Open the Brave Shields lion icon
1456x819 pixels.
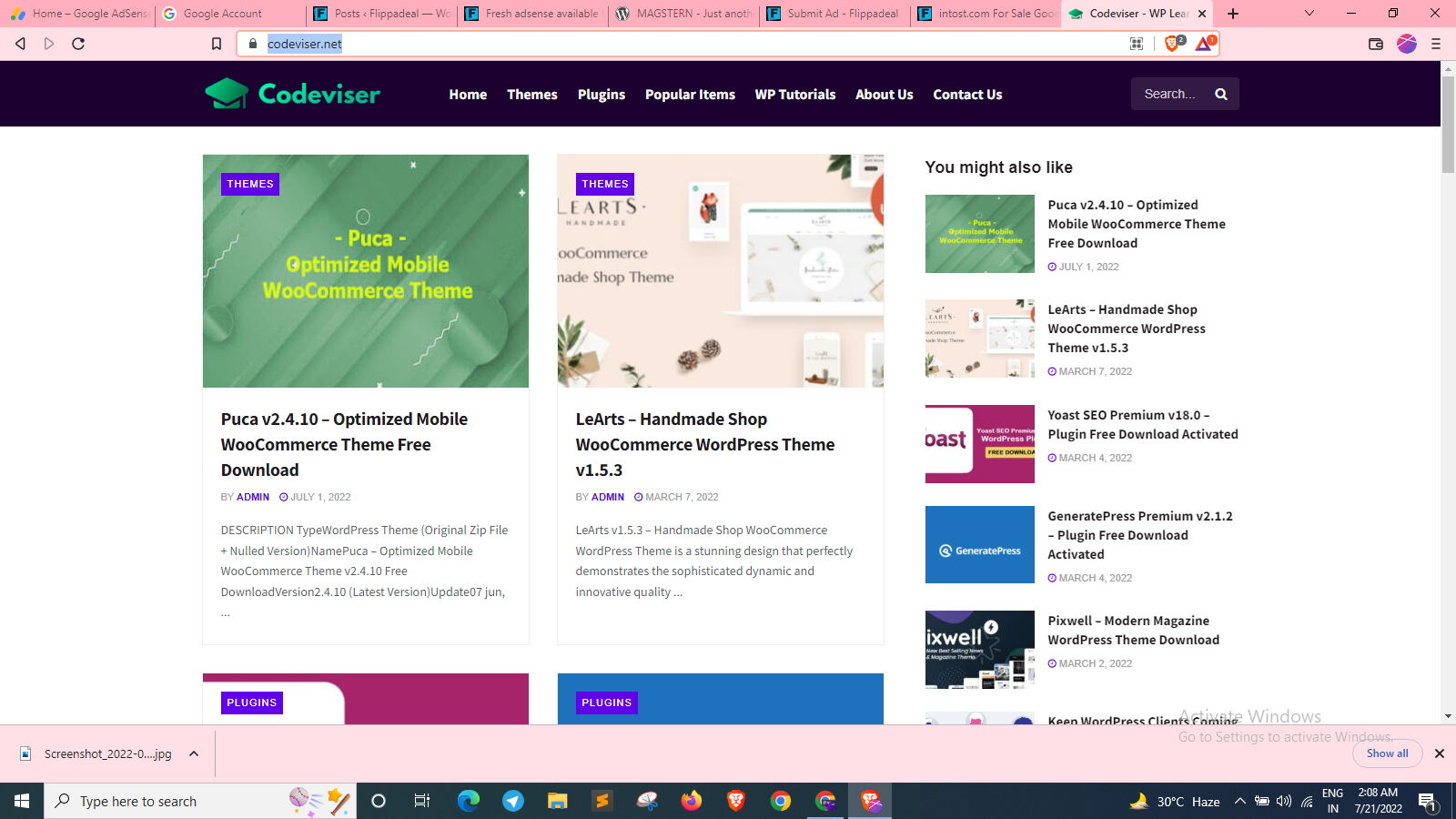(1173, 44)
